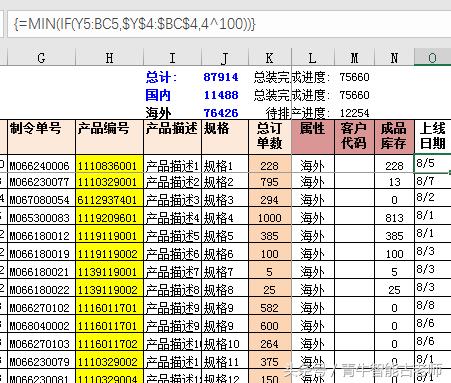Click the 产品编号 header cell
Screen dimensions: 451x383
pyautogui.click(x=109, y=137)
